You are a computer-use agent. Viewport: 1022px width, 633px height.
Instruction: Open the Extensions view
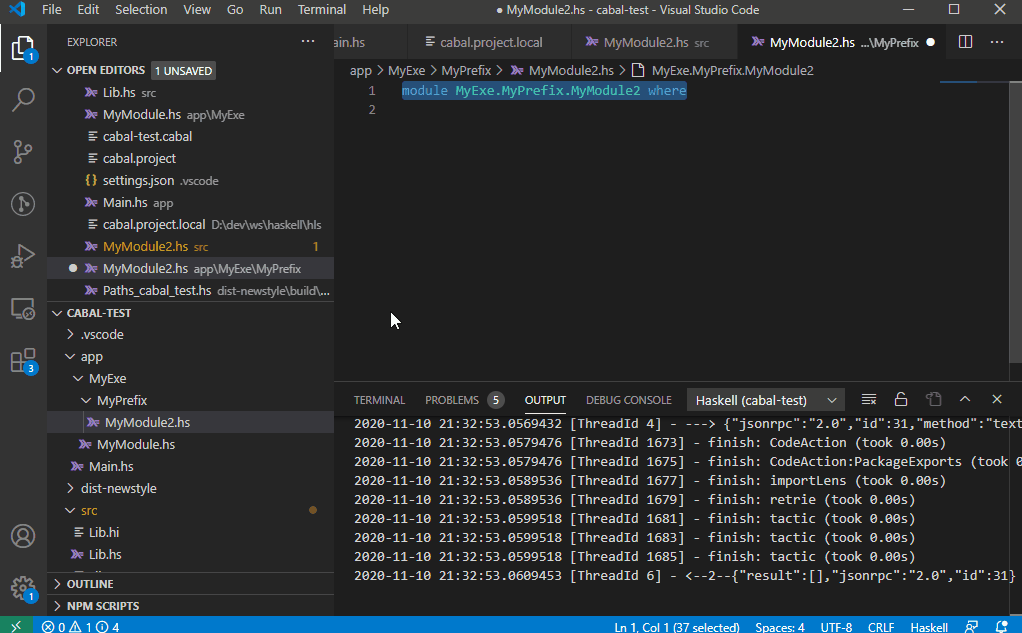click(x=22, y=359)
